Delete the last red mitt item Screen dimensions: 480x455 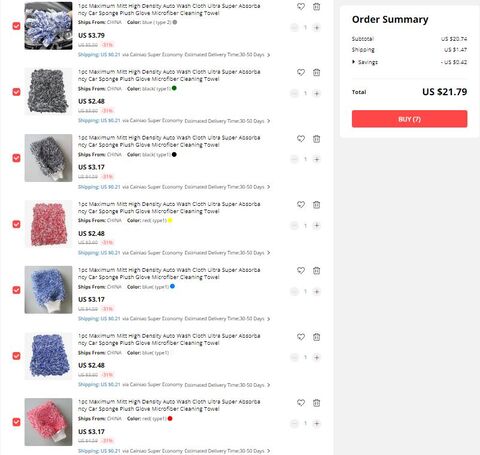317,403
